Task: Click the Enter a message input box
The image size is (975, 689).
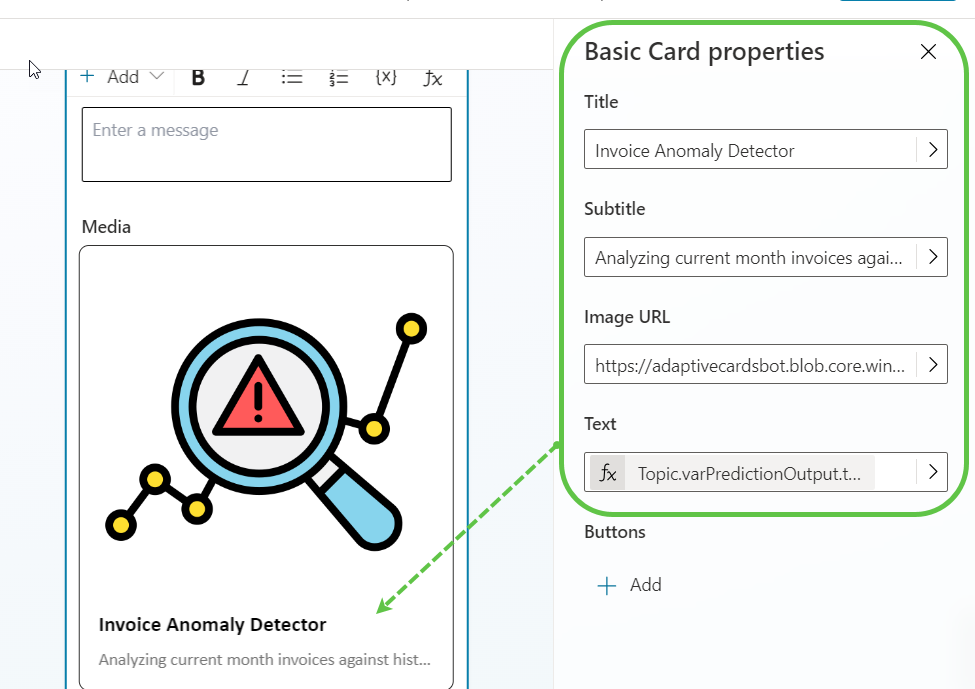Action: [266, 144]
